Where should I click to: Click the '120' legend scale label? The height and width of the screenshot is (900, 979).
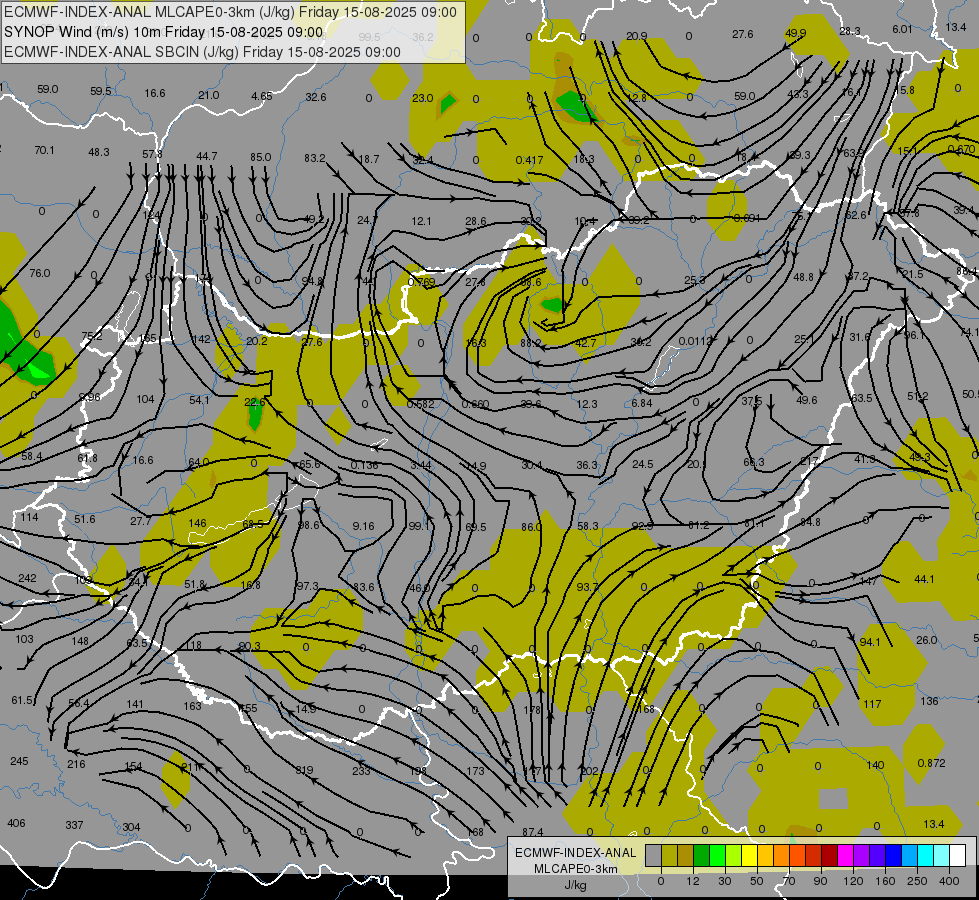tap(853, 881)
